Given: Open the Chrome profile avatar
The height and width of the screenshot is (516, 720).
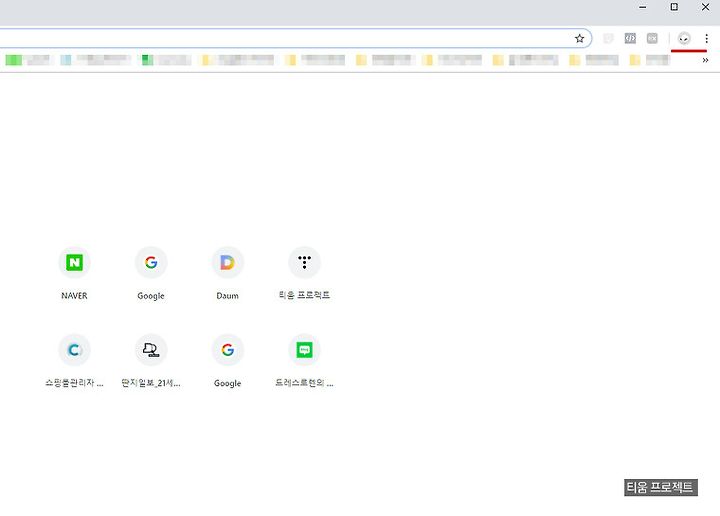Looking at the screenshot, I should (x=684, y=39).
